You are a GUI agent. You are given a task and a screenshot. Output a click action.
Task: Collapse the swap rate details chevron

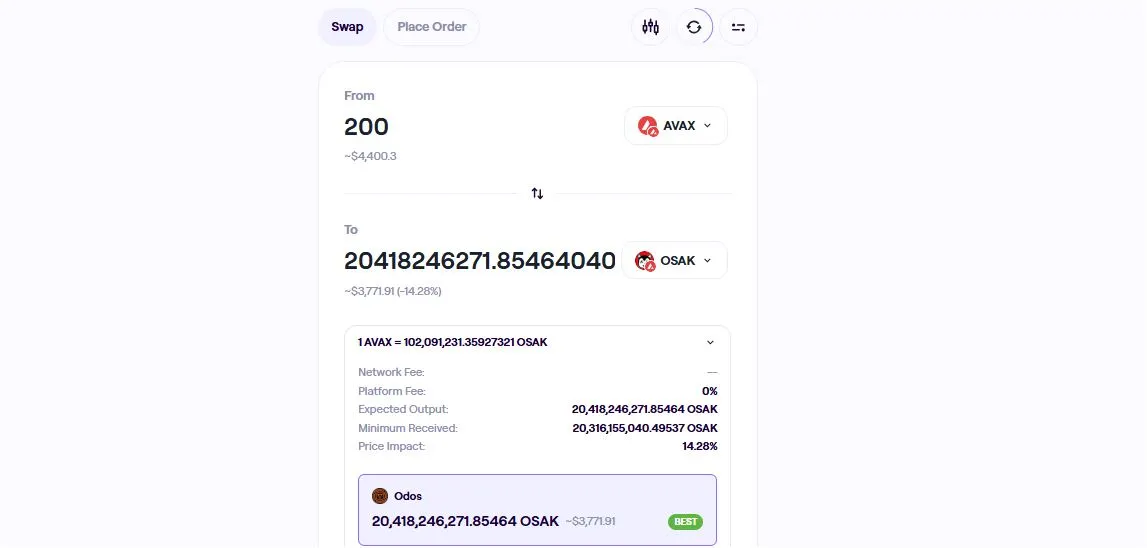(710, 342)
